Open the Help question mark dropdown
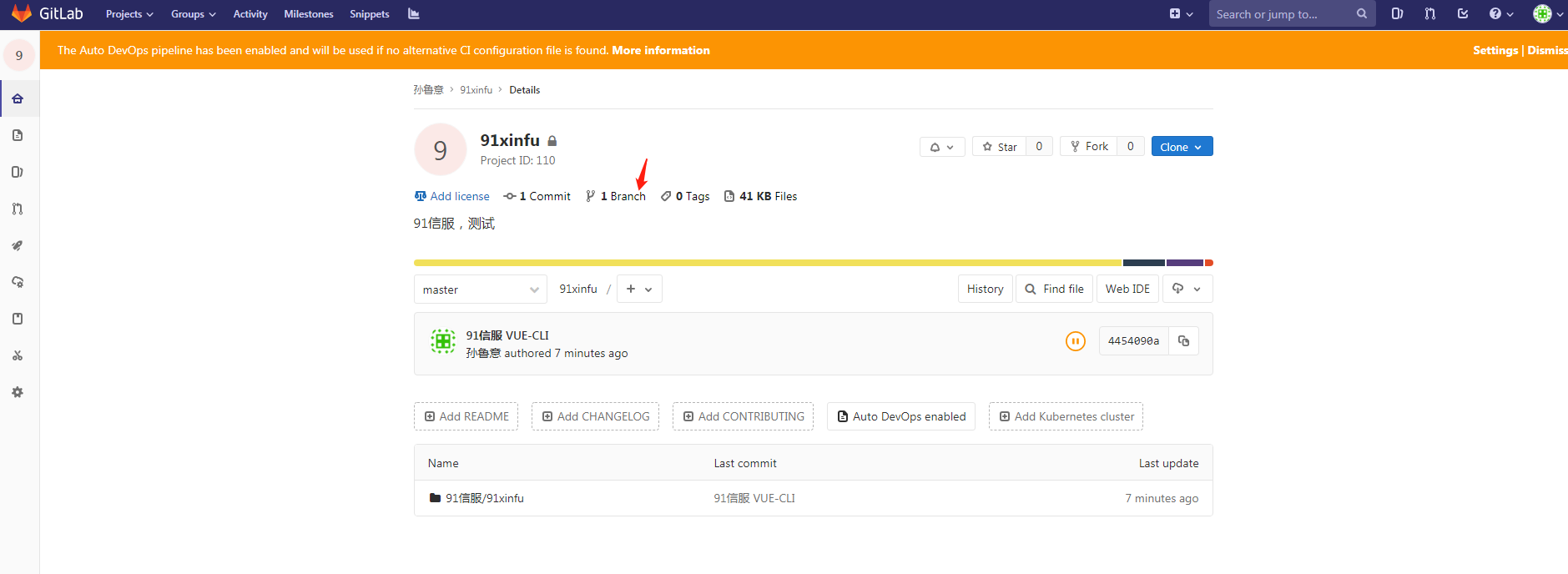Viewport: 1568px width, 574px height. (x=1501, y=14)
